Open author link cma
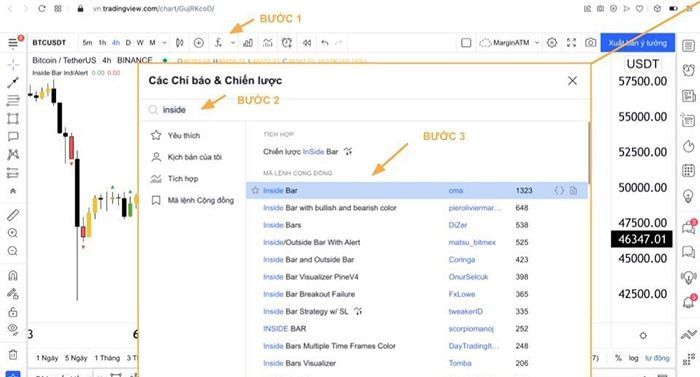The image size is (700, 377). pyautogui.click(x=456, y=190)
